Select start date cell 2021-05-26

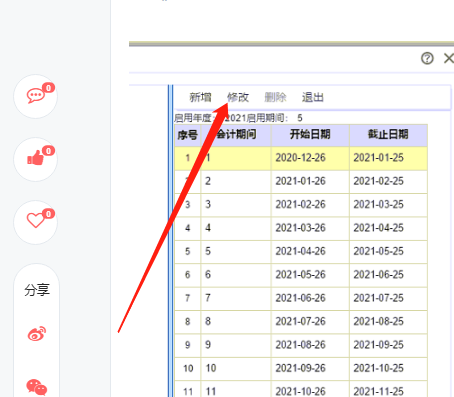click(310, 275)
